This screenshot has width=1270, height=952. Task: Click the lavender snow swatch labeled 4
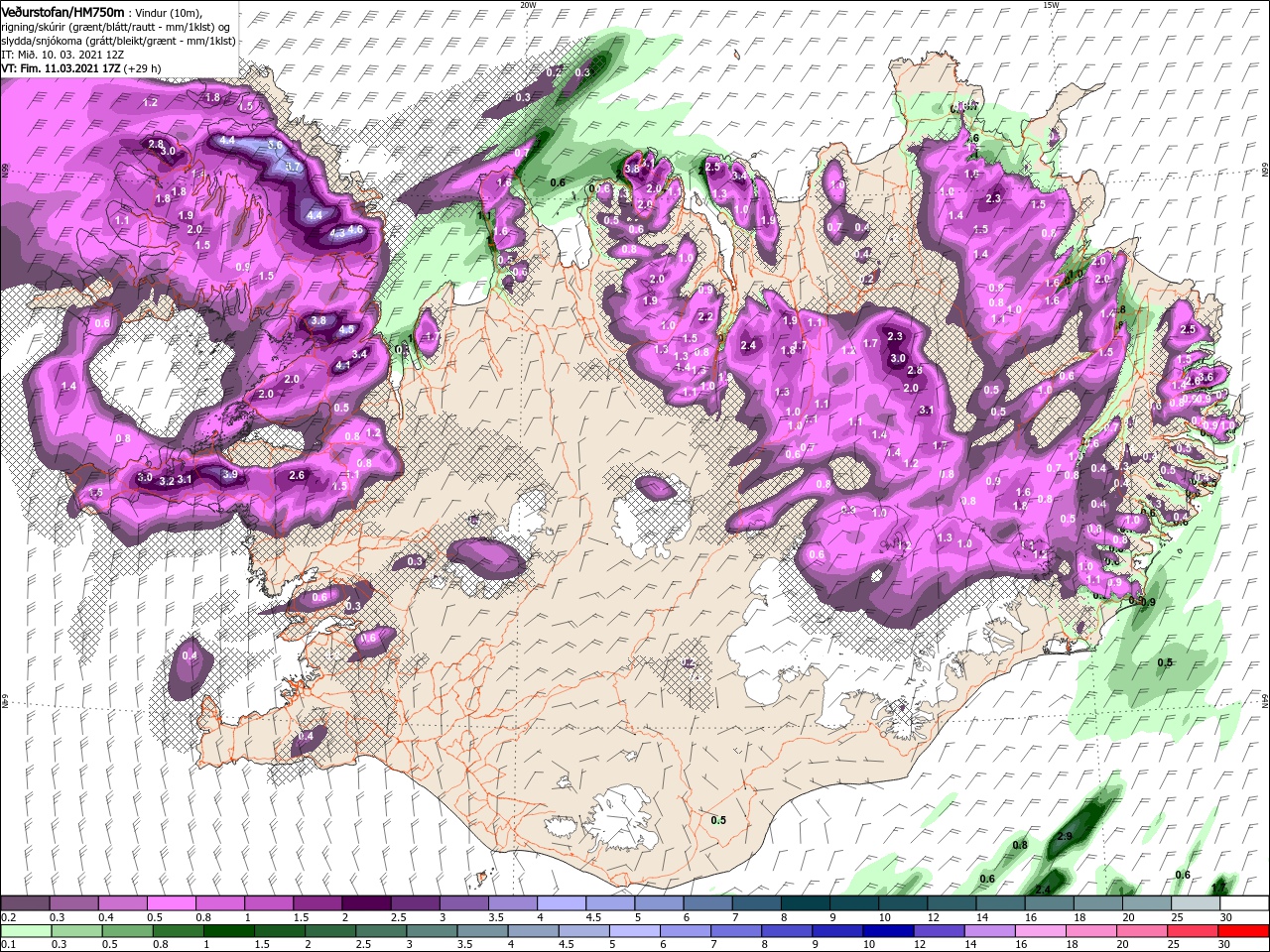(x=564, y=902)
